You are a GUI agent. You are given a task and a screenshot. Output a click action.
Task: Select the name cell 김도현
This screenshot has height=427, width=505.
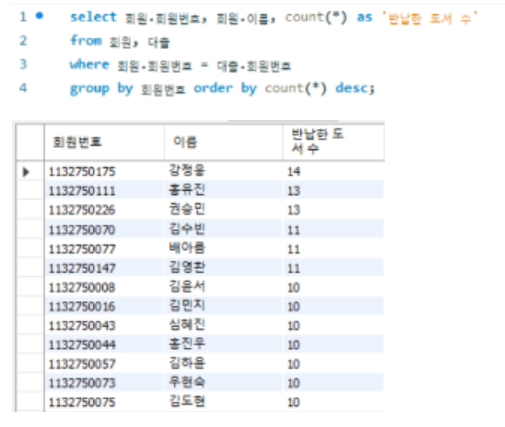[223, 402]
